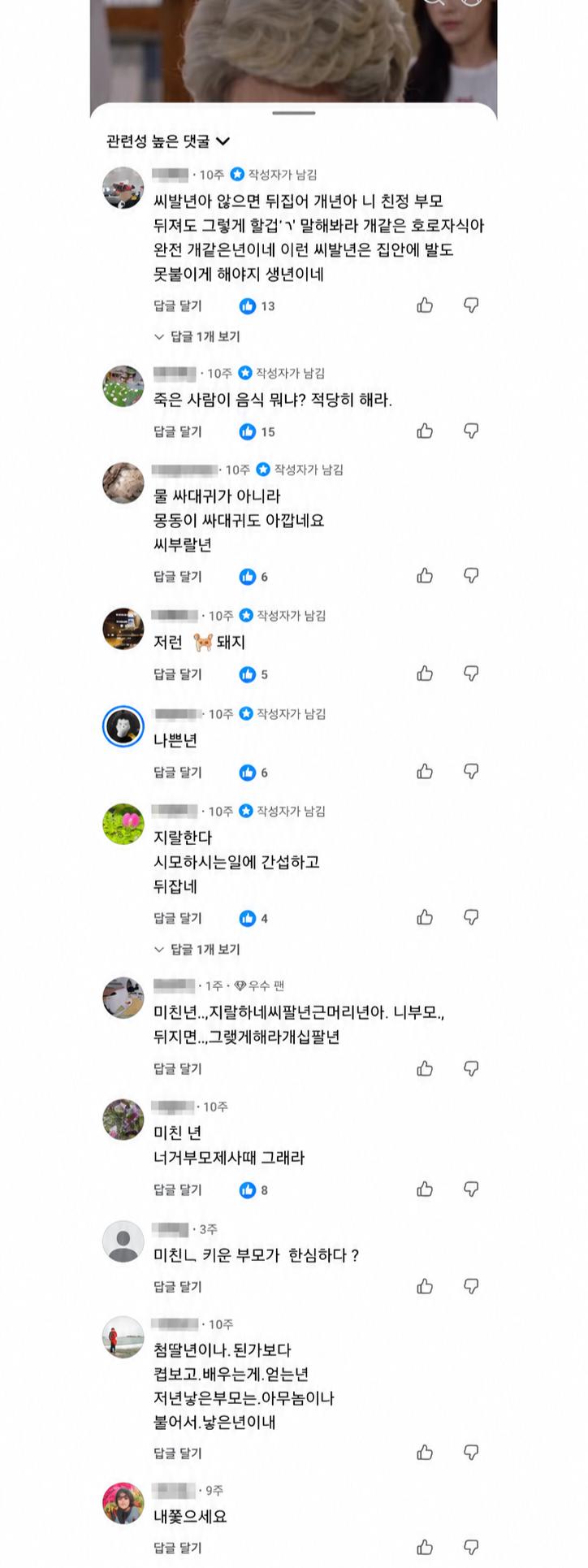The width and height of the screenshot is (588, 1568).
Task: Like the comment starting '첨딸년이나'
Action: pos(425,1453)
